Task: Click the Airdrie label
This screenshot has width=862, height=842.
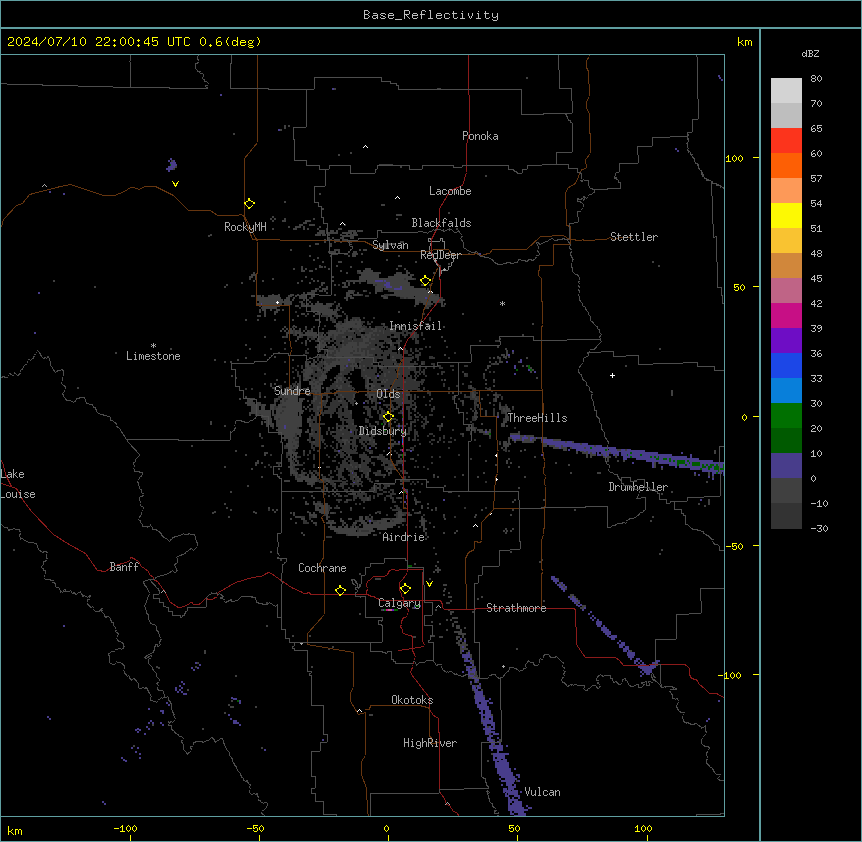Action: coord(404,537)
